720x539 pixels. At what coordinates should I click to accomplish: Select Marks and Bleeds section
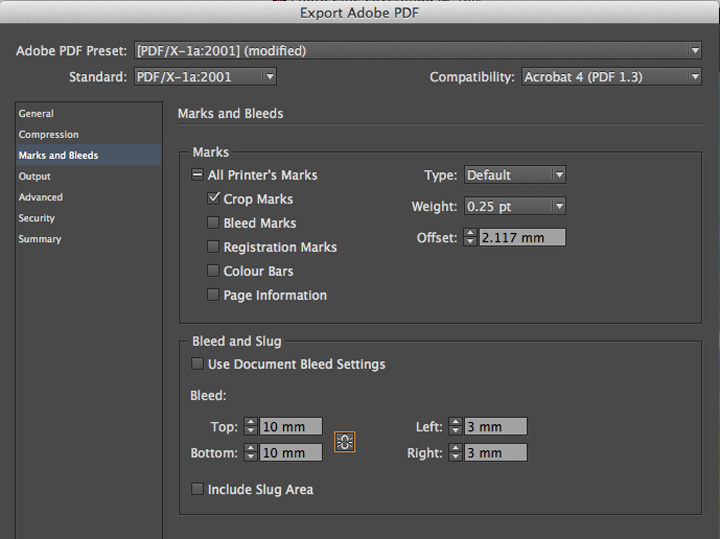click(89, 155)
